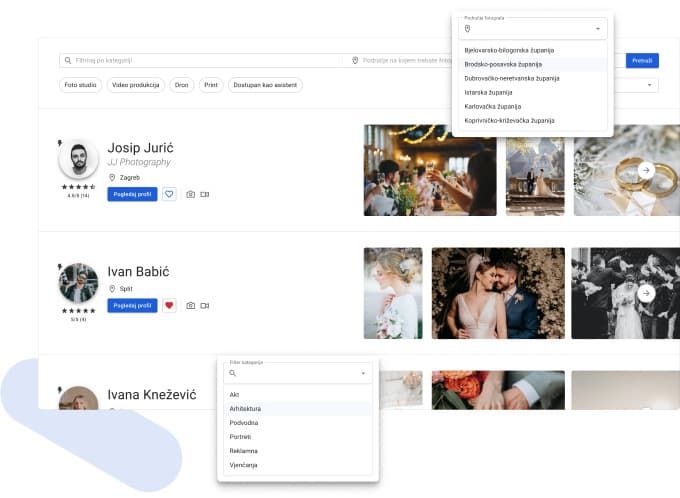Toggle the Dron filter chip
The height and width of the screenshot is (498, 680).
tap(182, 85)
